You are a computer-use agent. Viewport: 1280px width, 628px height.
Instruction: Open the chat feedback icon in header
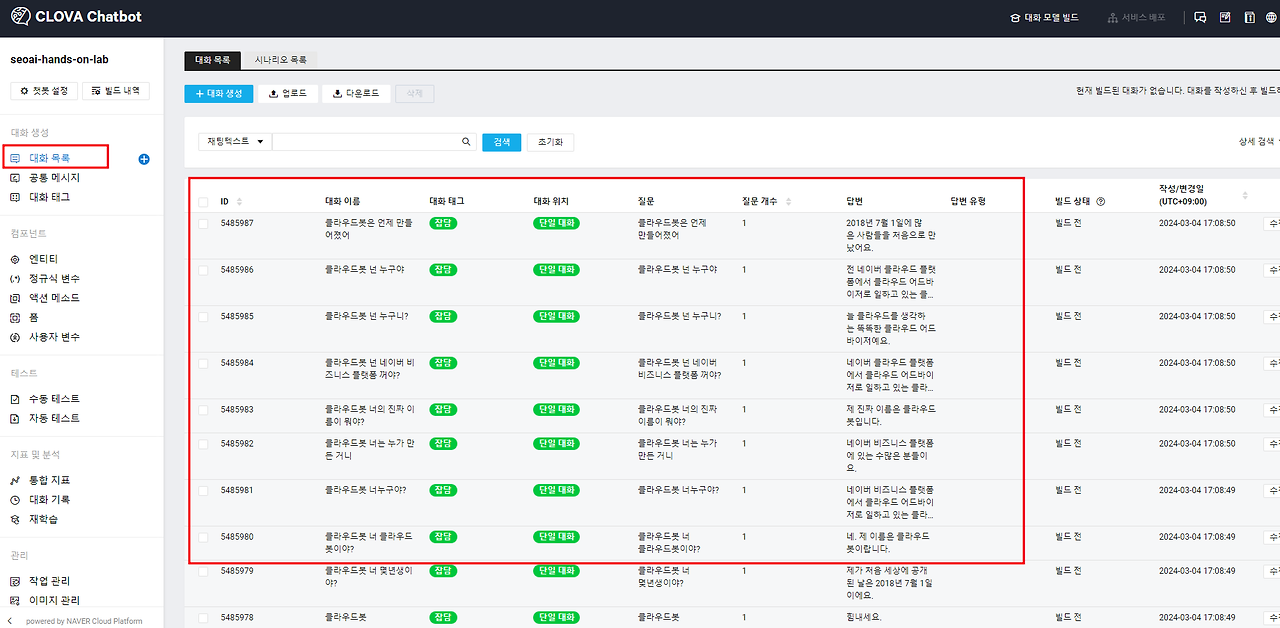click(1200, 18)
